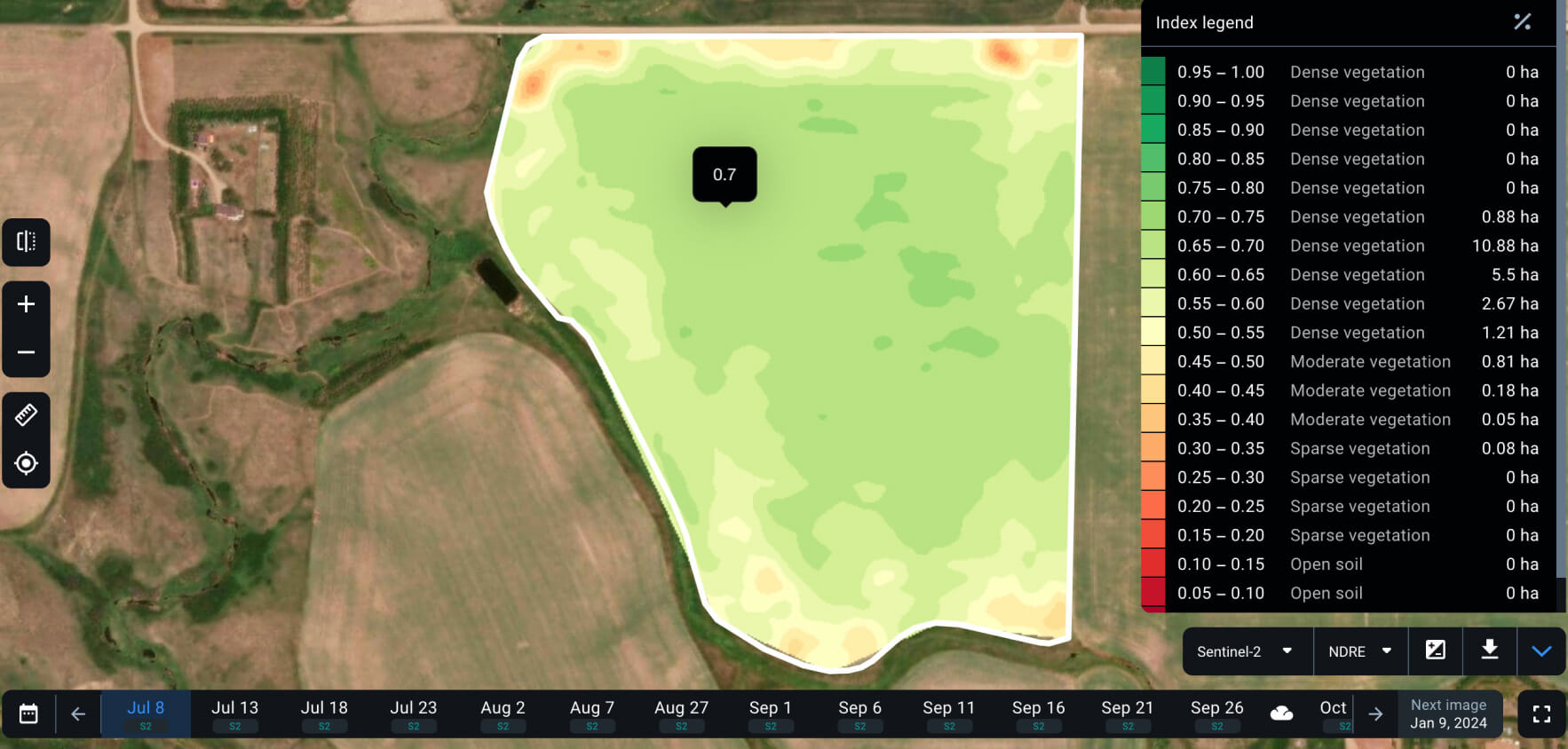The image size is (1568, 749).
Task: Click the 10.88 ha area value
Action: pyautogui.click(x=1505, y=246)
